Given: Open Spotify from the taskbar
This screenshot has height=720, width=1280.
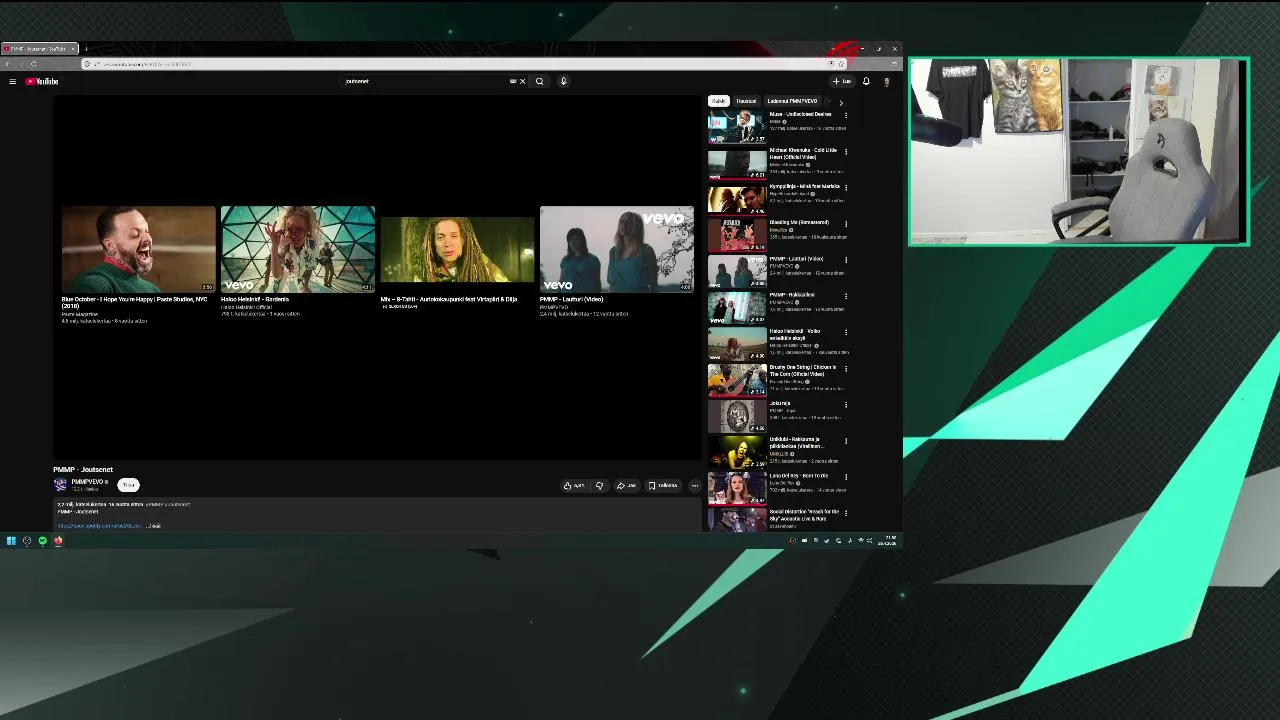Looking at the screenshot, I should click(x=43, y=541).
